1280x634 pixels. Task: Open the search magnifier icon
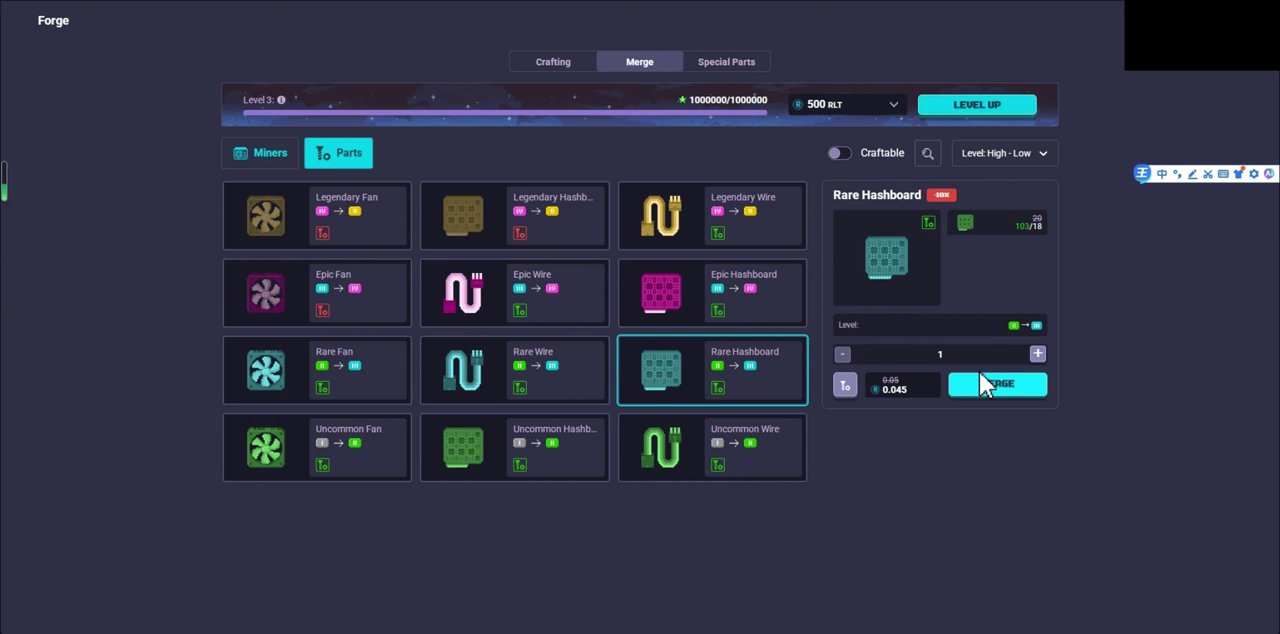(x=928, y=153)
